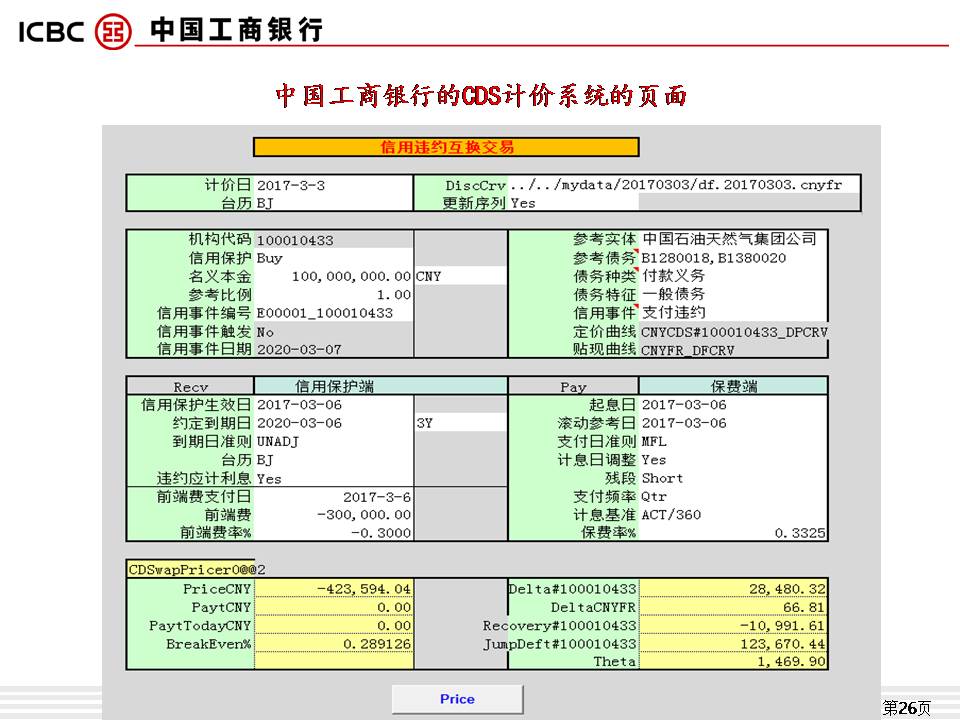Click the 信用保护端 header tab
The width and height of the screenshot is (960, 720).
pyautogui.click(x=333, y=386)
